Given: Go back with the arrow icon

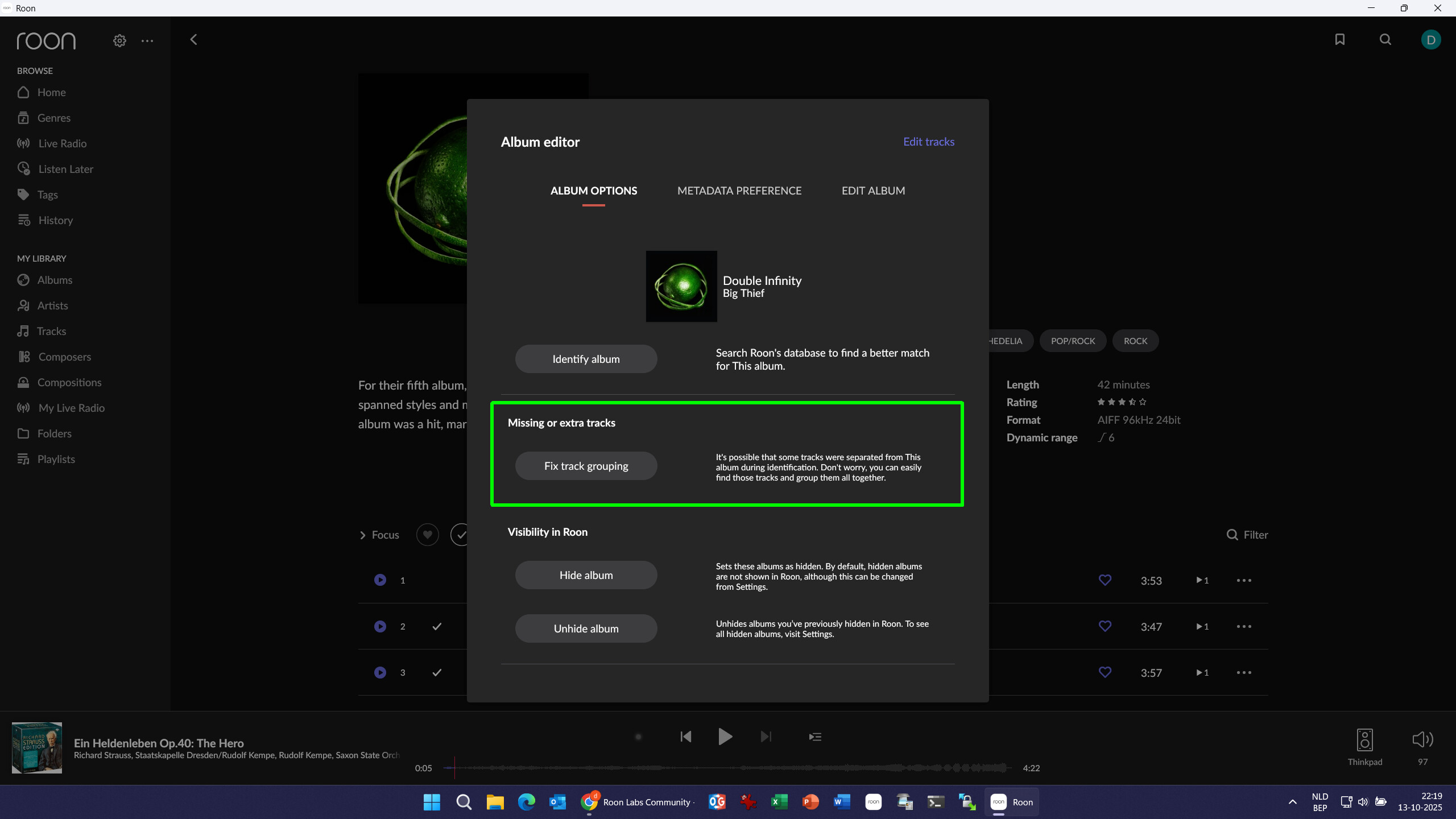Looking at the screenshot, I should click(x=193, y=39).
